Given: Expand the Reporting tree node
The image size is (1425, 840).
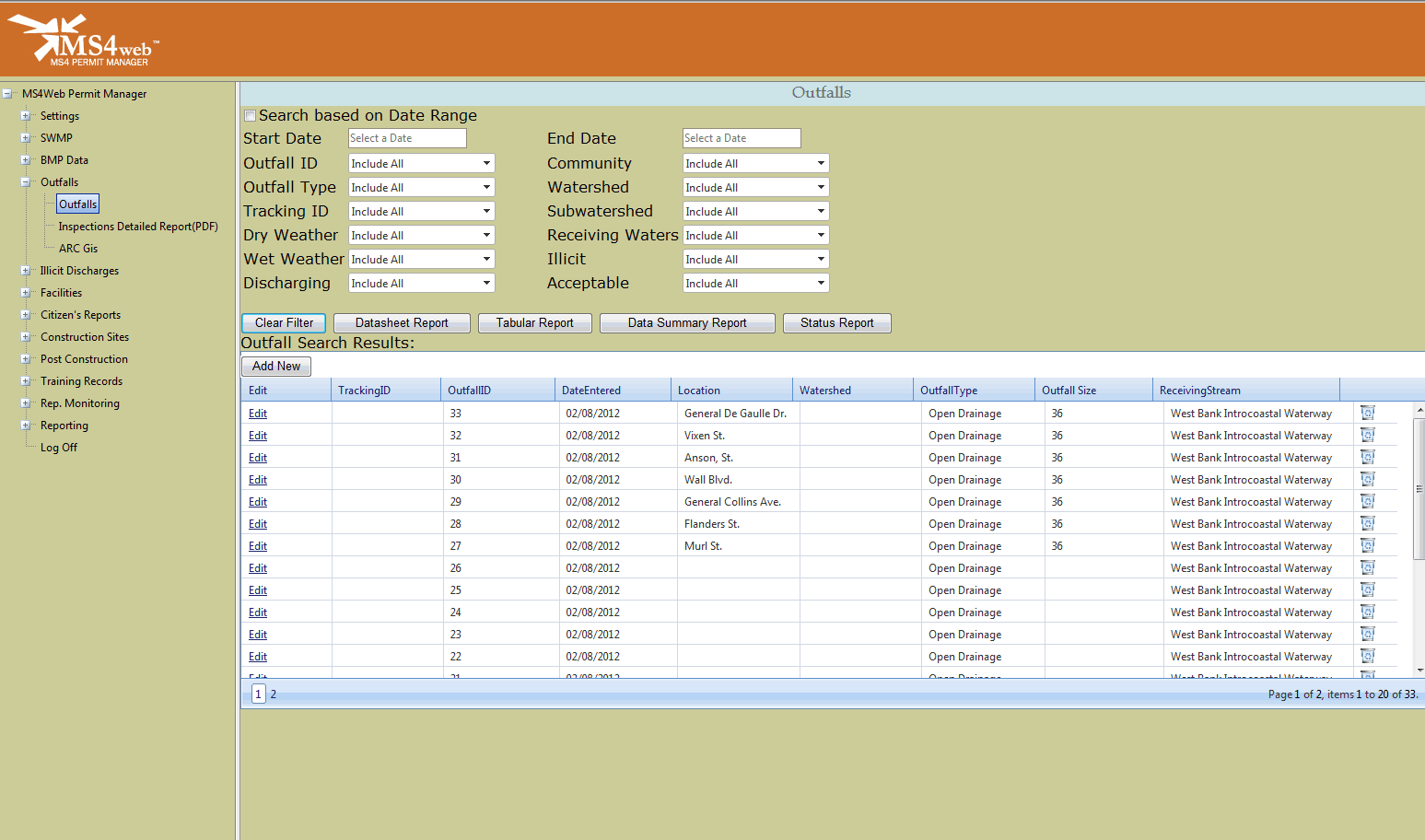Looking at the screenshot, I should tap(26, 426).
